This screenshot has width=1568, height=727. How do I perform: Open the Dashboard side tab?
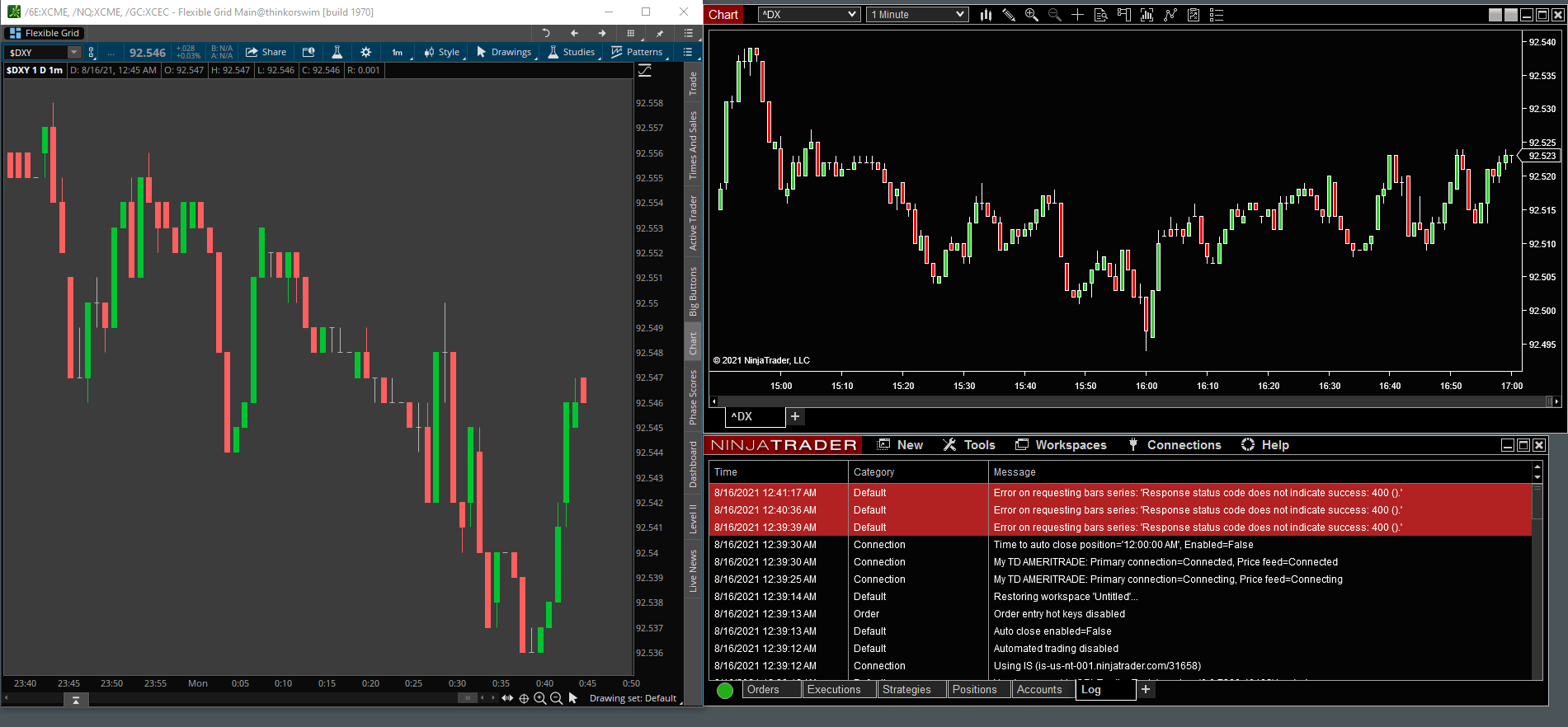click(693, 464)
